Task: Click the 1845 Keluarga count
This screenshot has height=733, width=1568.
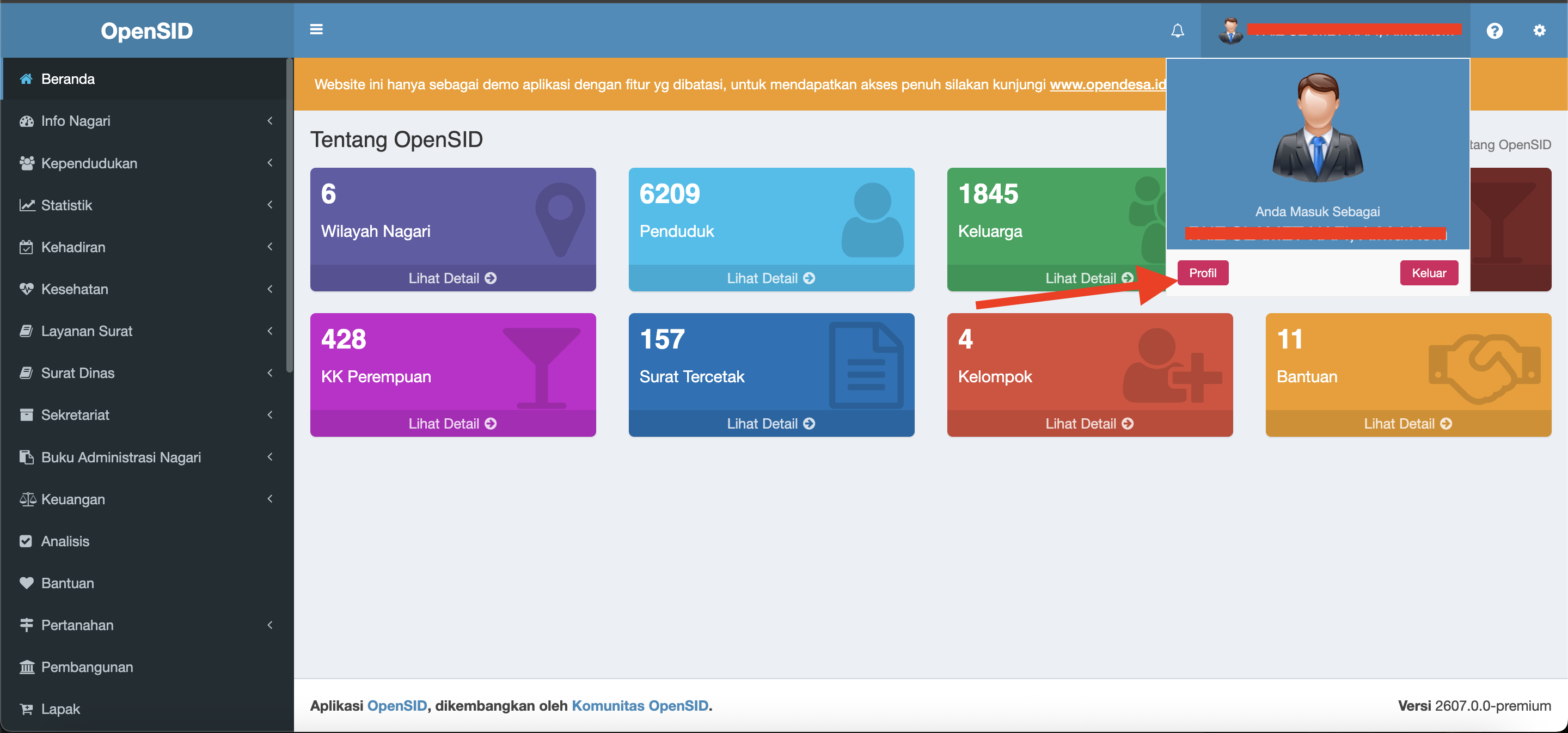Action: click(x=988, y=194)
